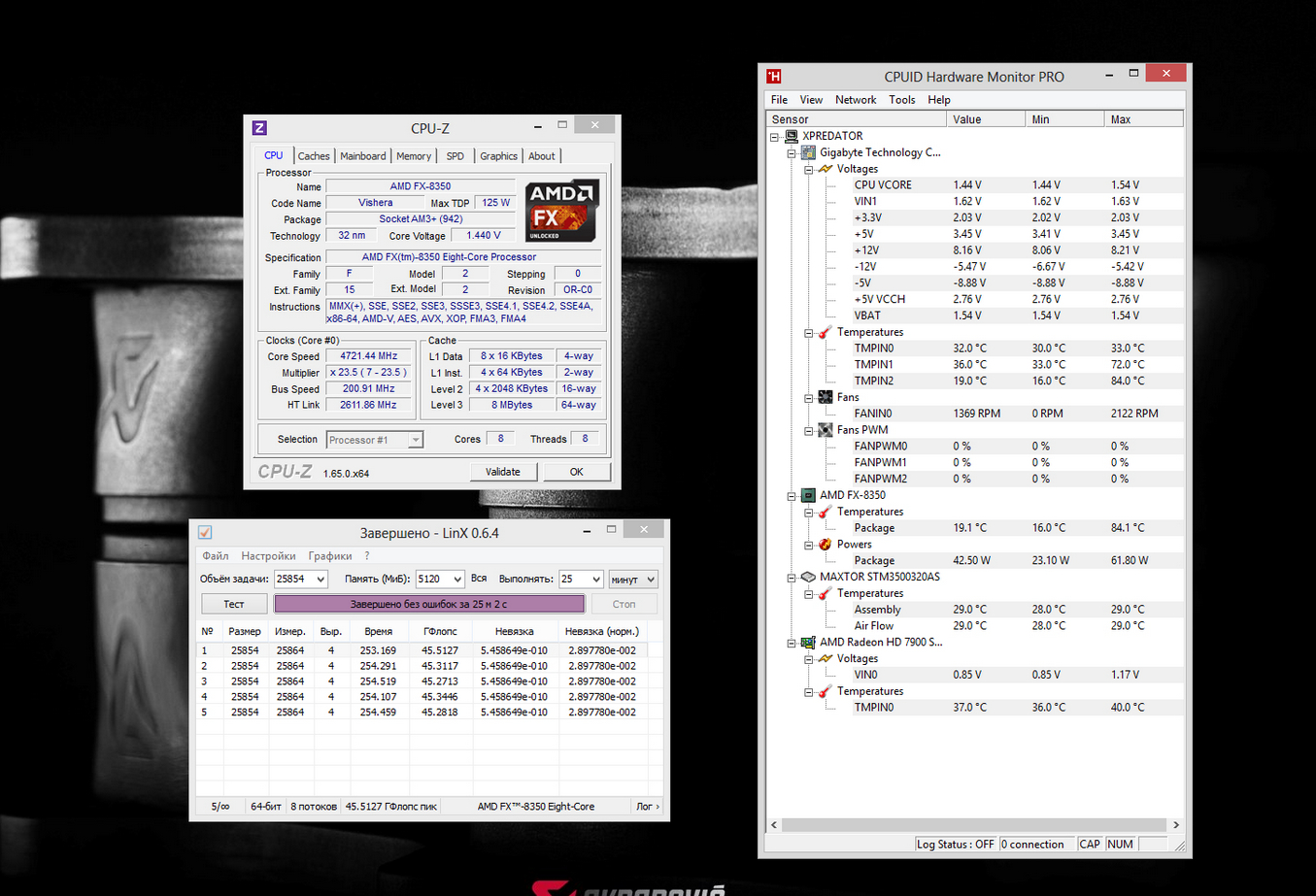
Task: Click the Voltages icon under Radeon
Action: tap(826, 658)
